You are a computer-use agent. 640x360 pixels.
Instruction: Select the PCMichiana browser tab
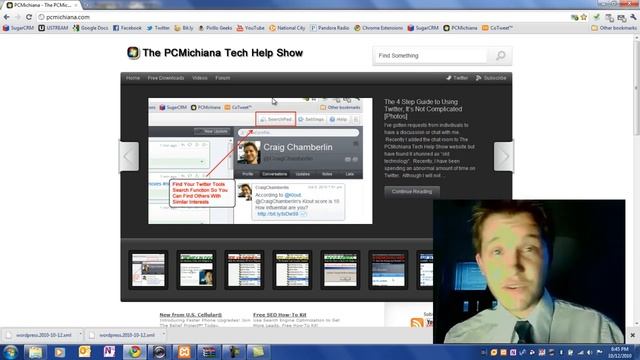click(42, 5)
